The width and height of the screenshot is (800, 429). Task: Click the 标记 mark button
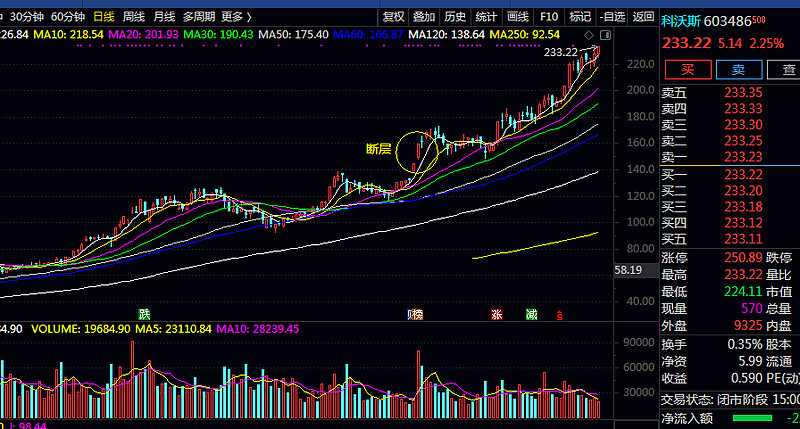(x=580, y=17)
